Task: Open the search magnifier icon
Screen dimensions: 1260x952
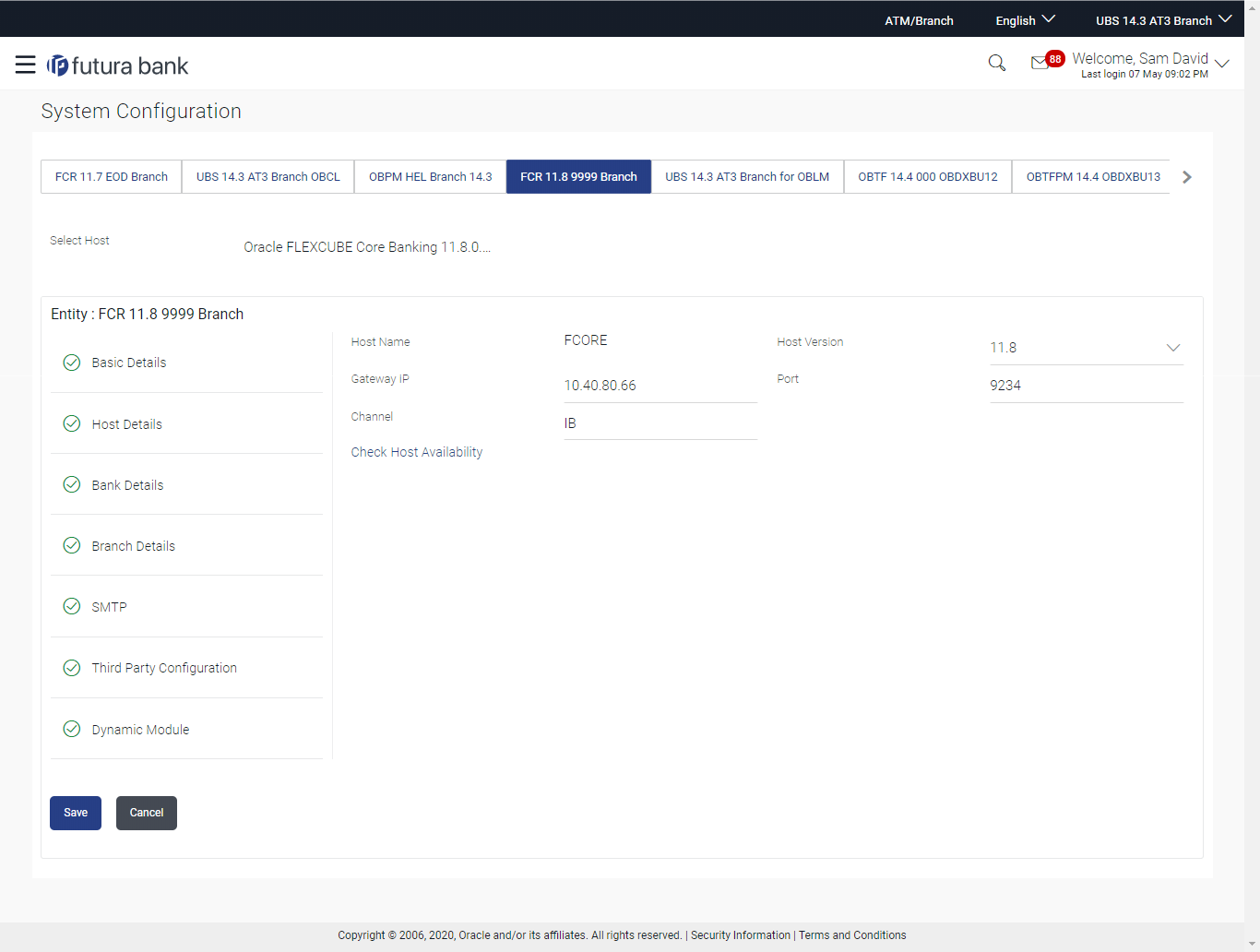Action: point(996,63)
